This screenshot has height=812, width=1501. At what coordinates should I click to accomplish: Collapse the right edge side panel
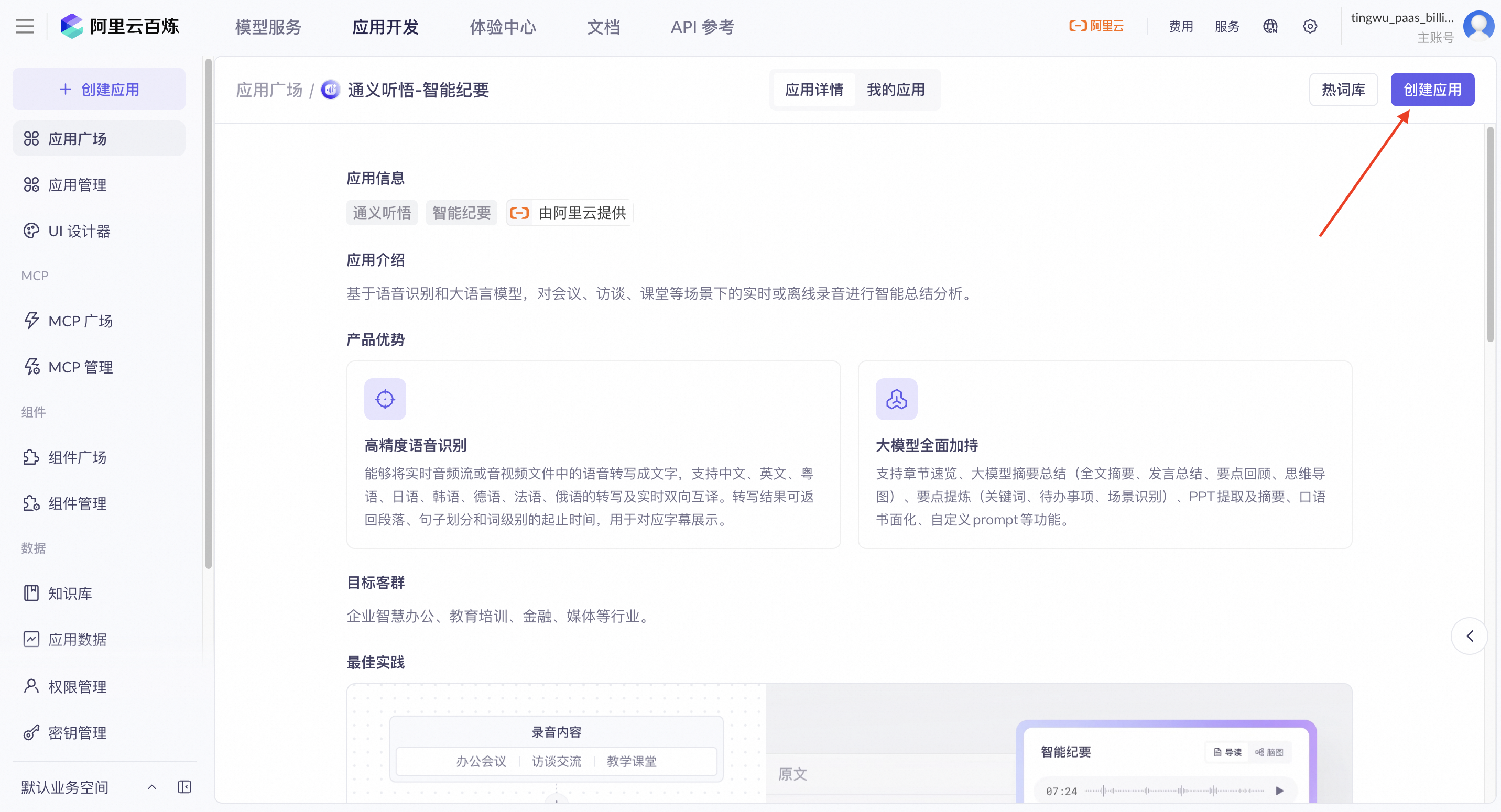coord(1470,636)
